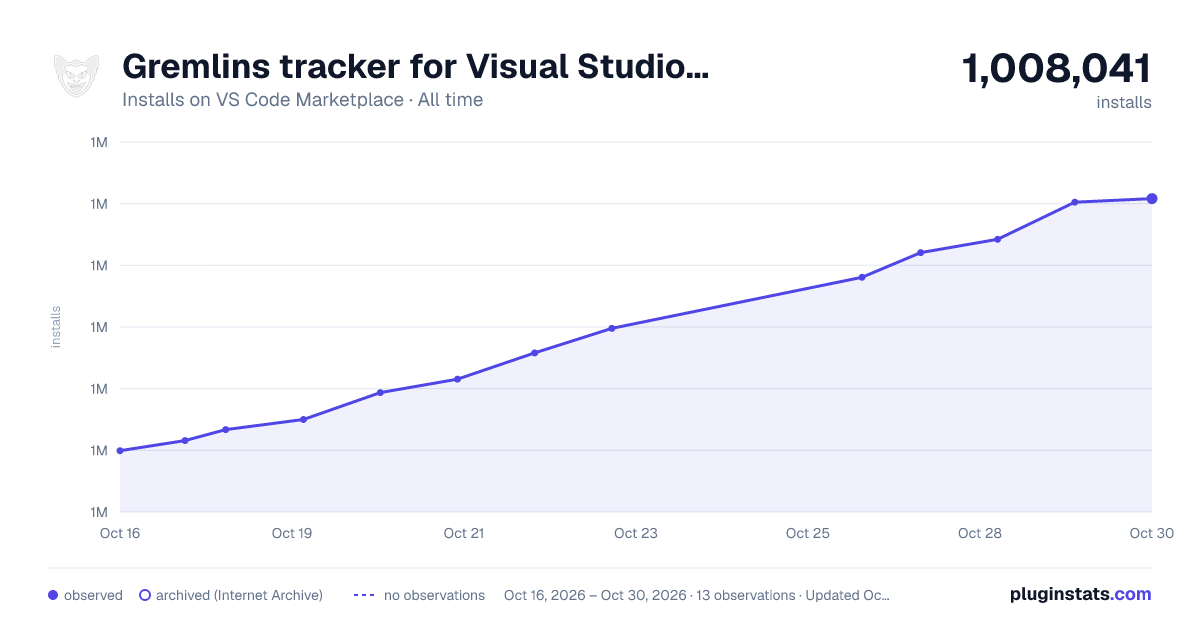Screen dimensions: 1200x630
Task: Click the 1,008,041 install count
Action: [1057, 69]
